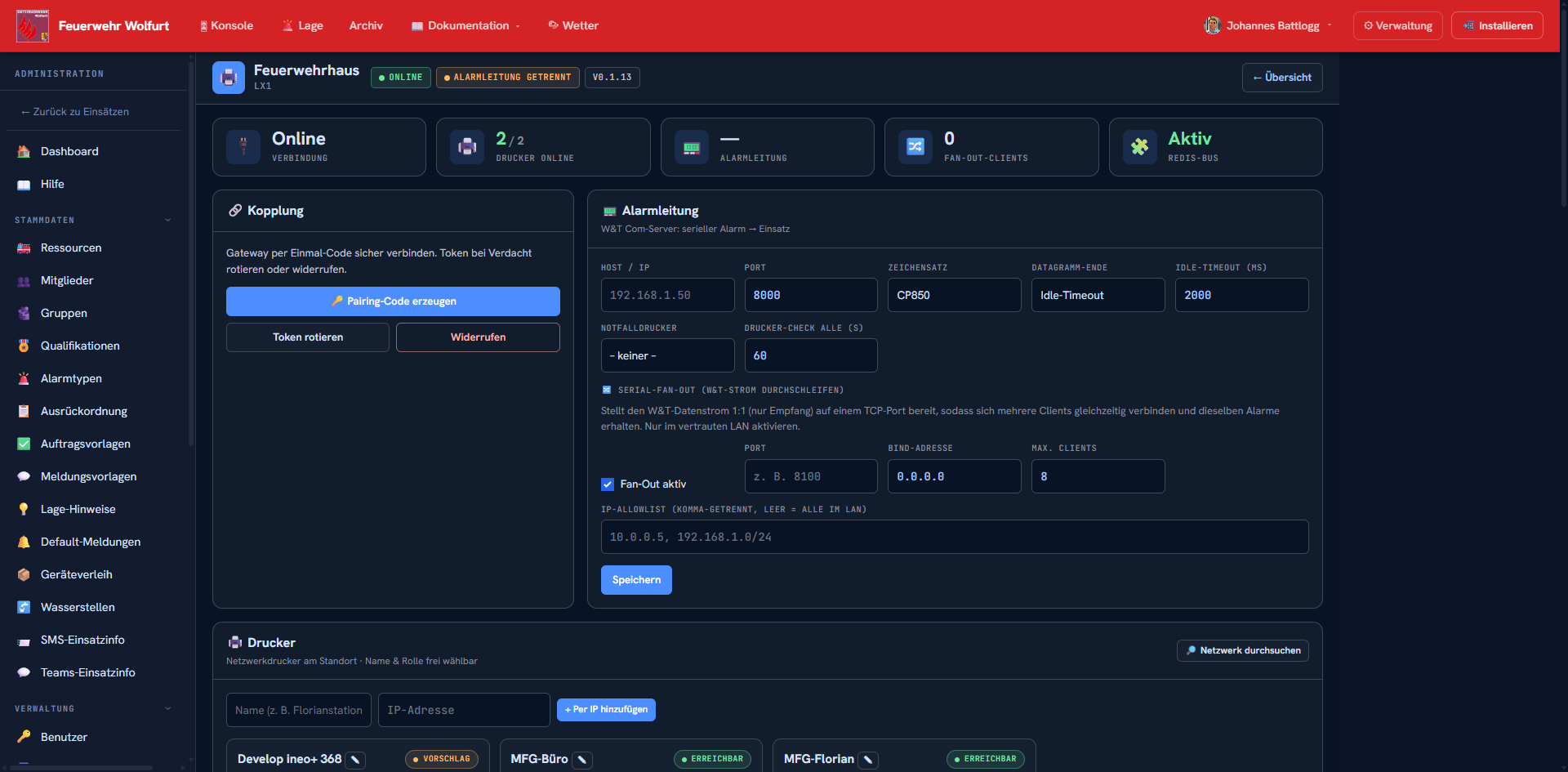Image resolution: width=1568 pixels, height=772 pixels.
Task: Open the Wetter menu item
Action: click(573, 25)
